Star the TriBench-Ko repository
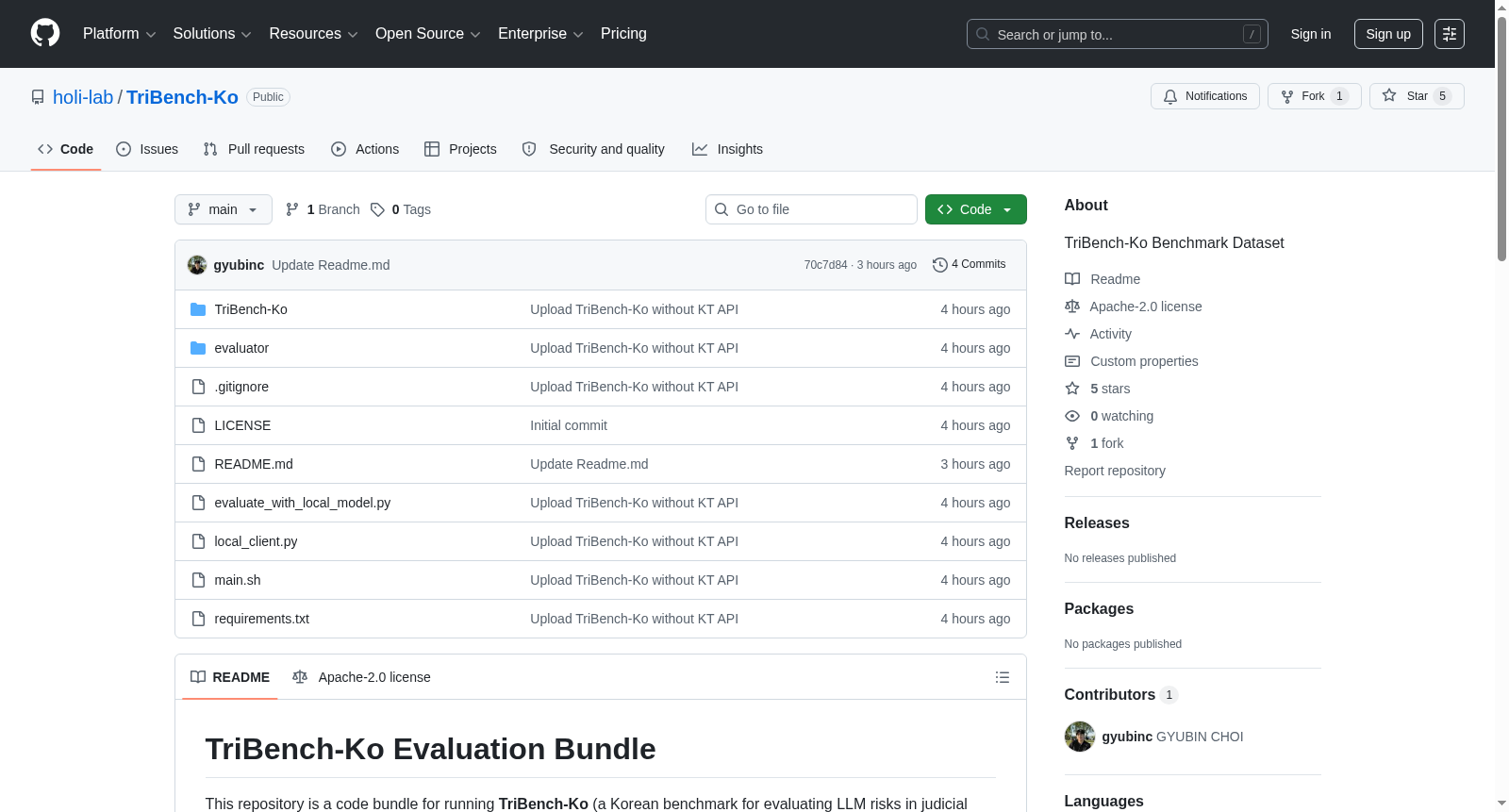Image resolution: width=1509 pixels, height=812 pixels. tap(1417, 96)
